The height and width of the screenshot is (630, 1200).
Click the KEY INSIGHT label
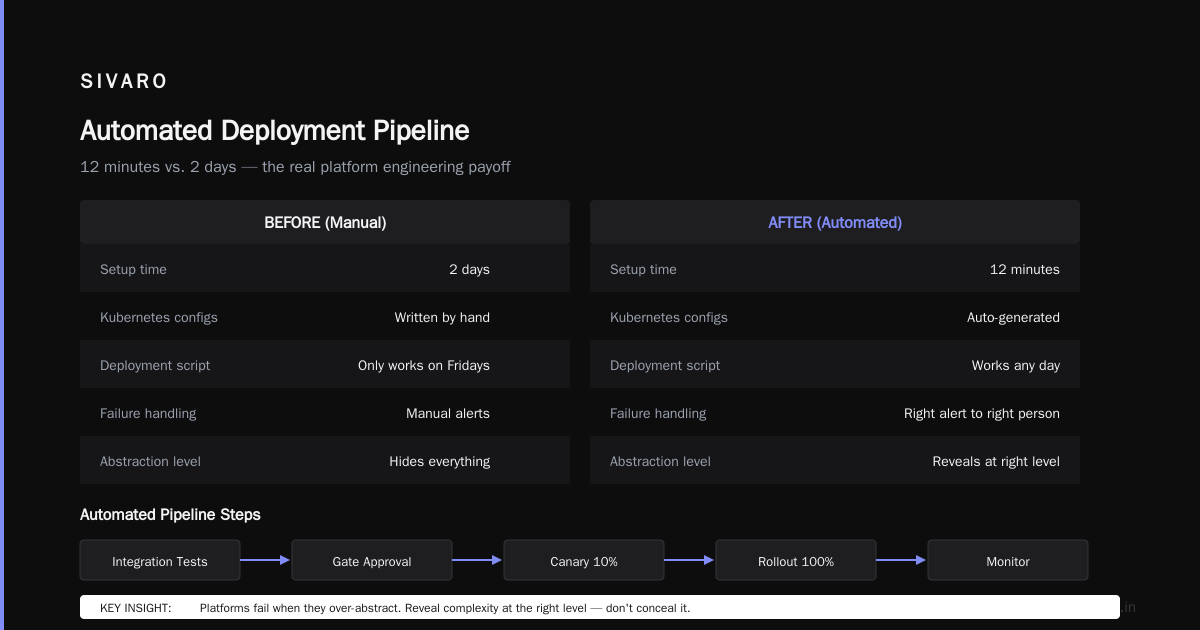136,608
